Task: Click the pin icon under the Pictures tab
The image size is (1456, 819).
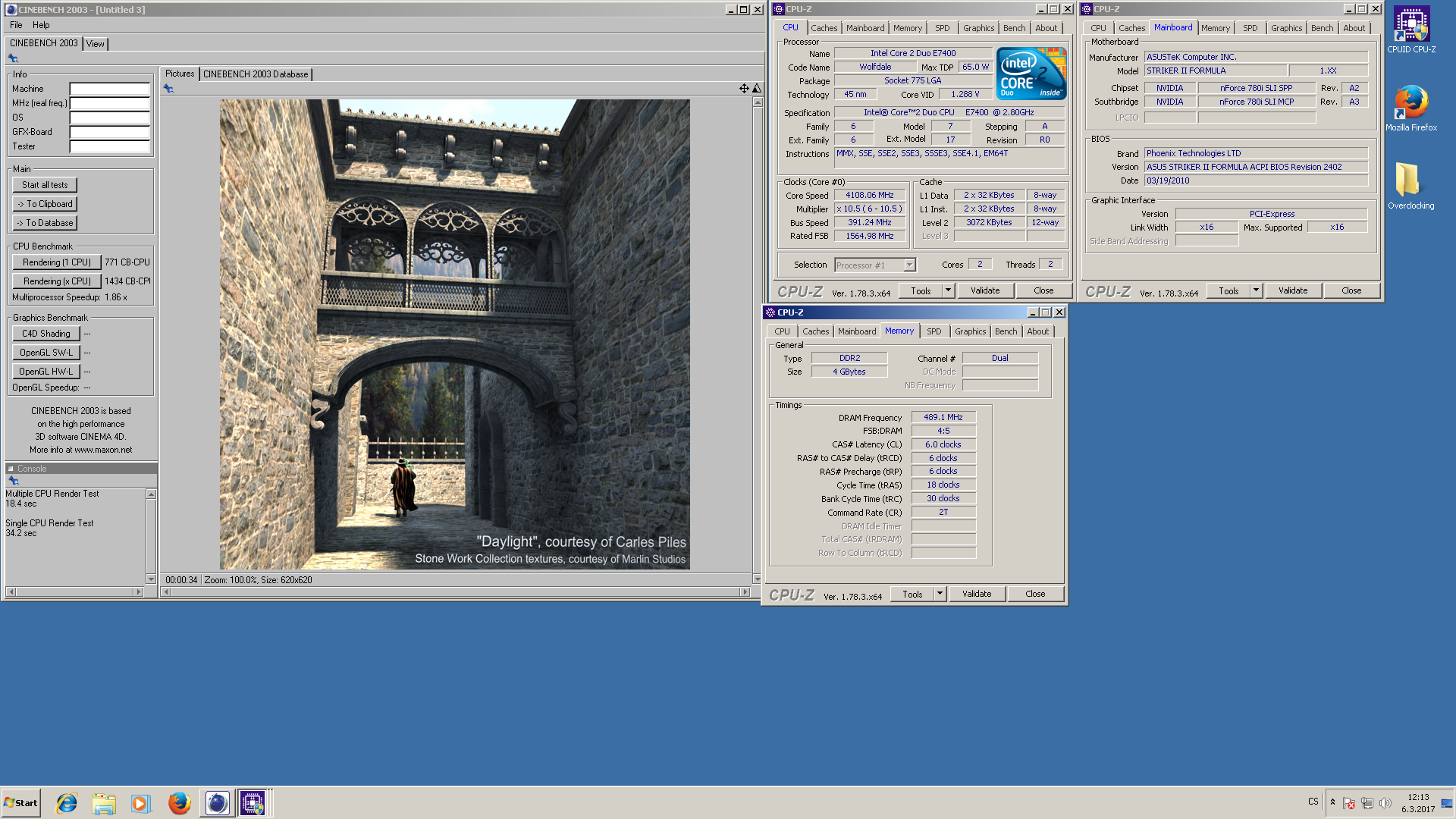Action: pos(168,89)
